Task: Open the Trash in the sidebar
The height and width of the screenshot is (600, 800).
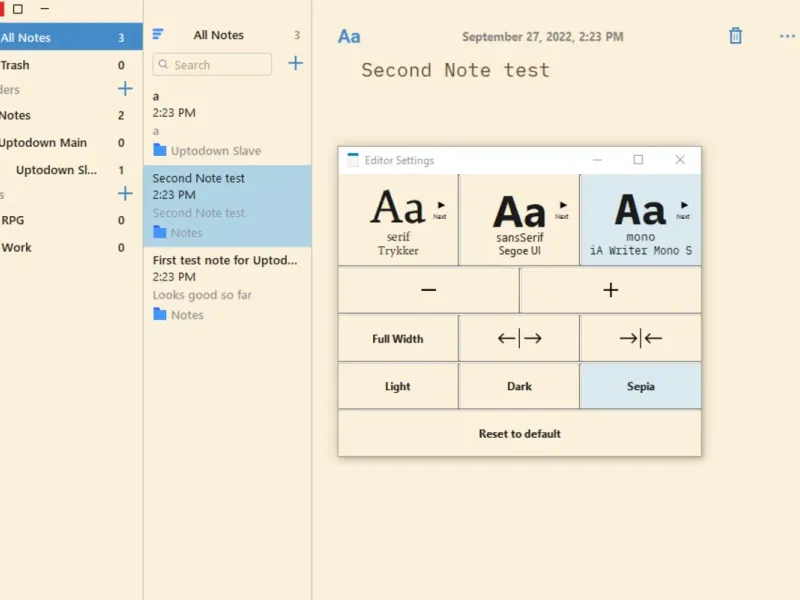Action: click(71, 65)
